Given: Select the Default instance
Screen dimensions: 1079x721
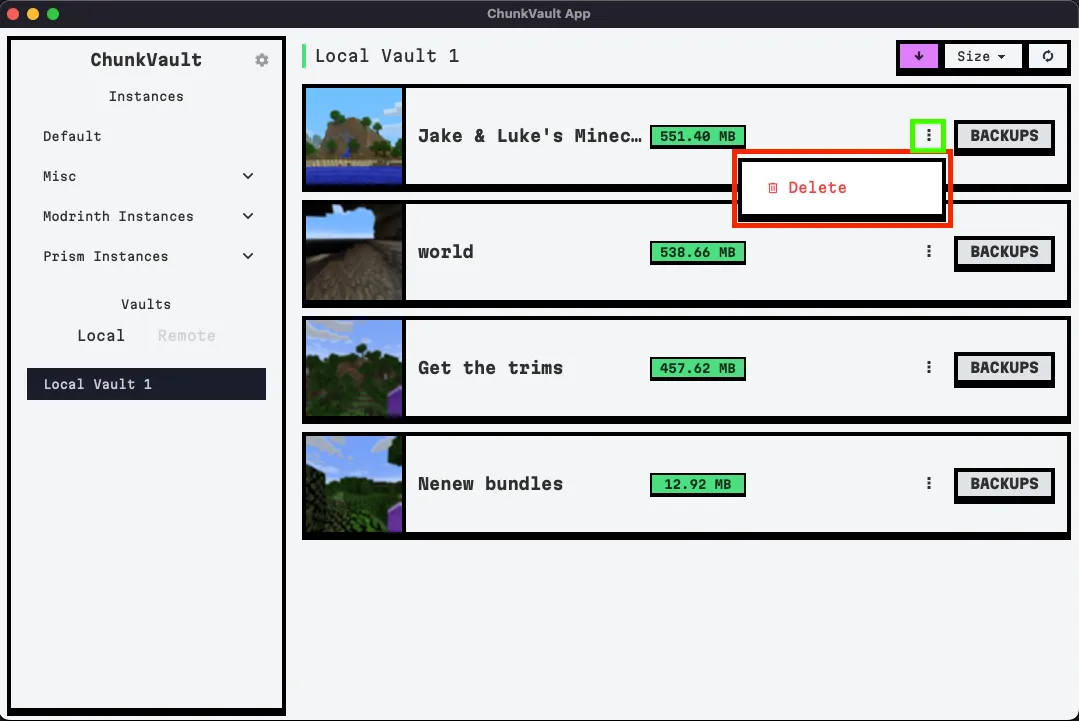Looking at the screenshot, I should coord(72,136).
